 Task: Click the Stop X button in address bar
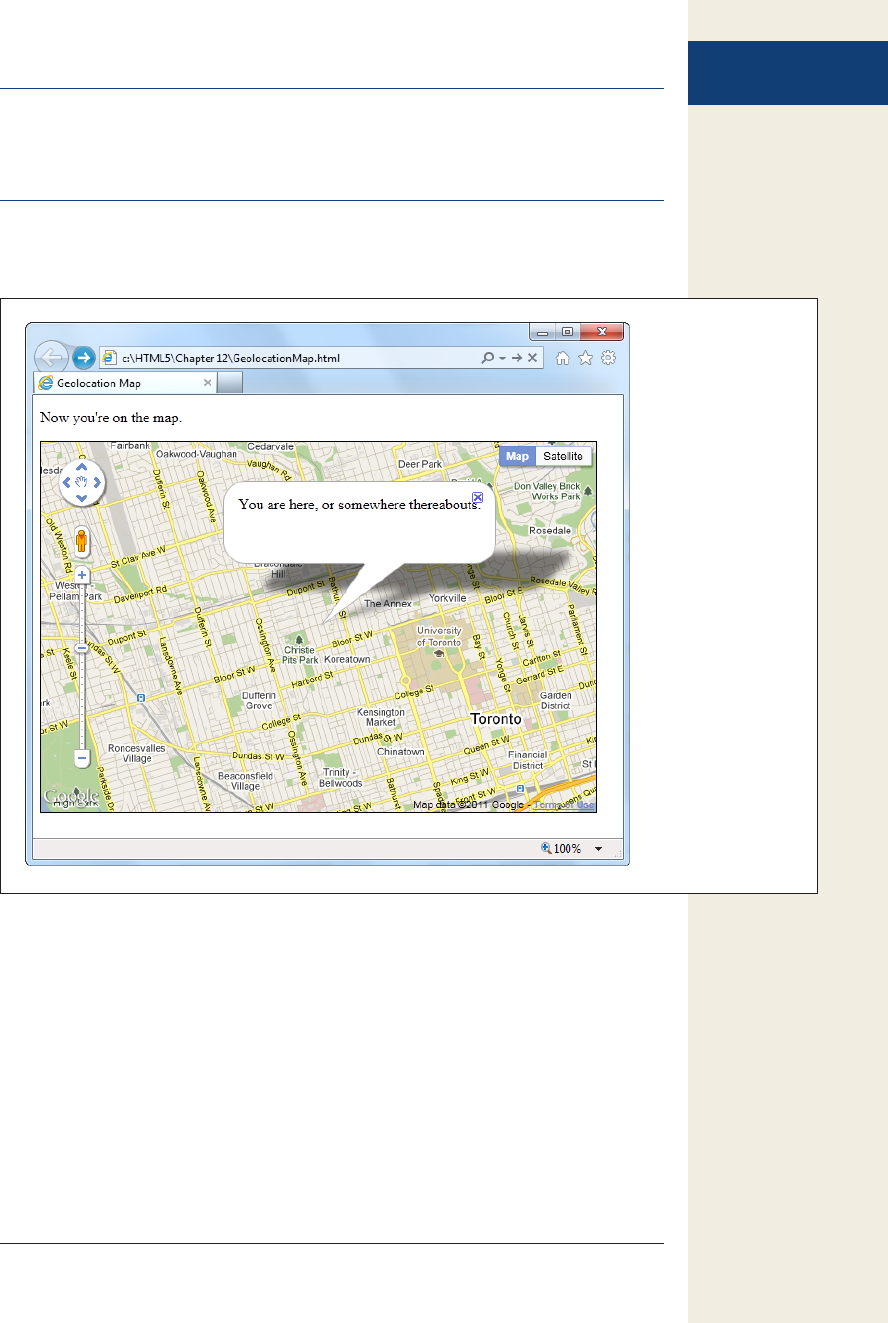pos(533,358)
